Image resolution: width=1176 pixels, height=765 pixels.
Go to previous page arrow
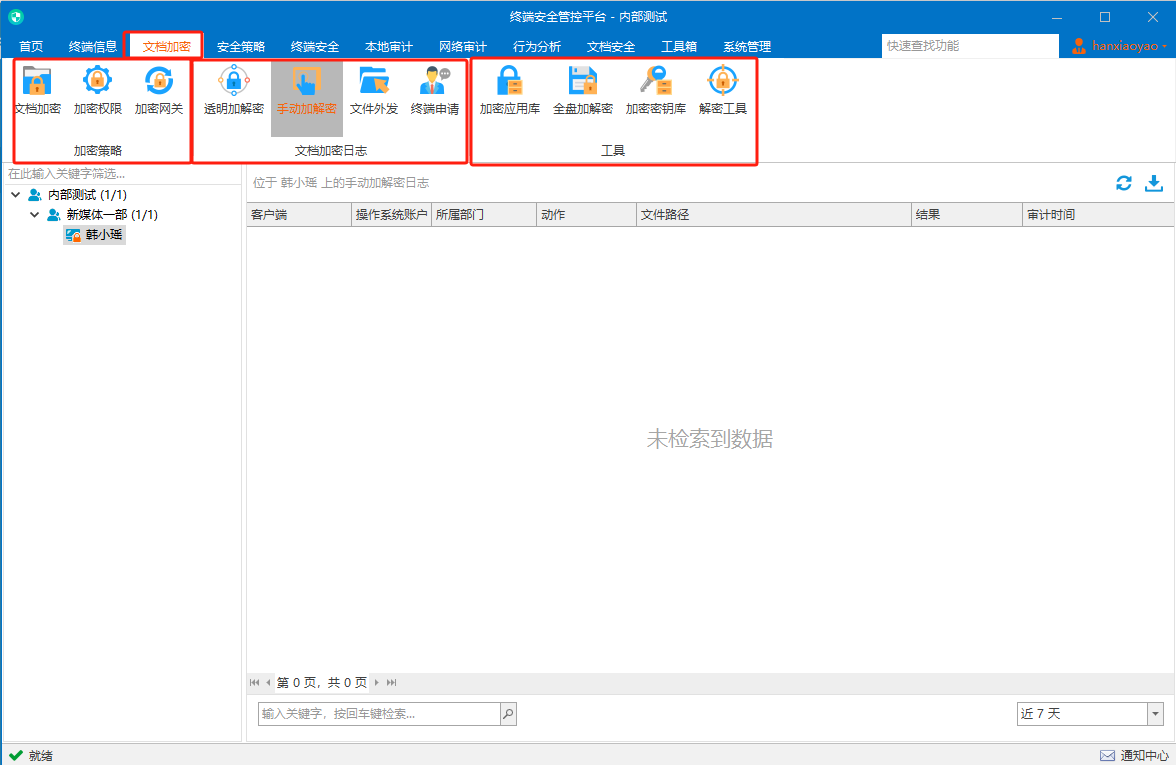click(268, 682)
